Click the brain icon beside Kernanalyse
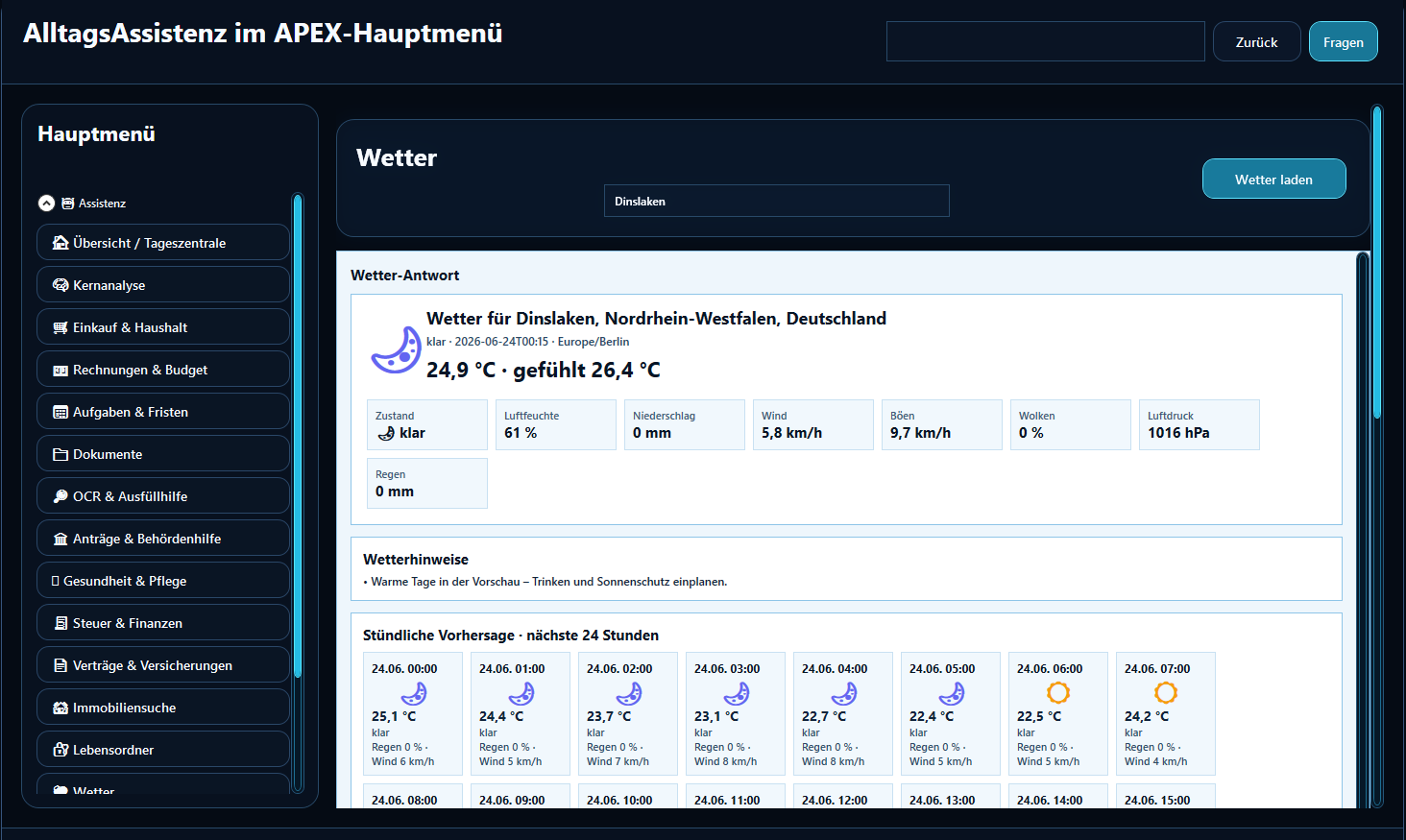Viewport: 1406px width, 840px height. click(x=61, y=285)
